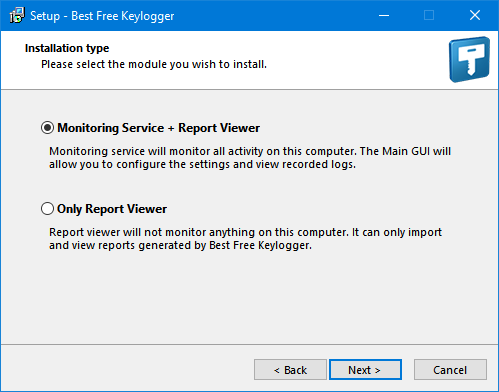
Task: Cancel the keylogger setup
Action: 450,370
